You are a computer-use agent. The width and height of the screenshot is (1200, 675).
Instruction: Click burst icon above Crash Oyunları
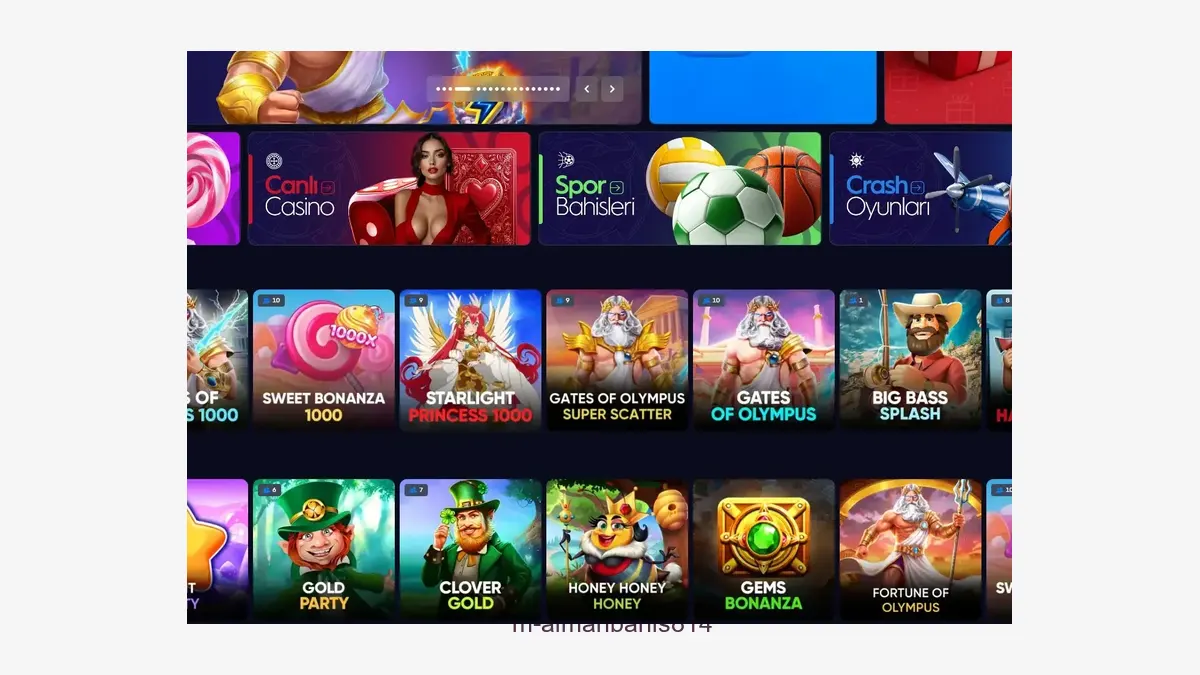tap(856, 160)
